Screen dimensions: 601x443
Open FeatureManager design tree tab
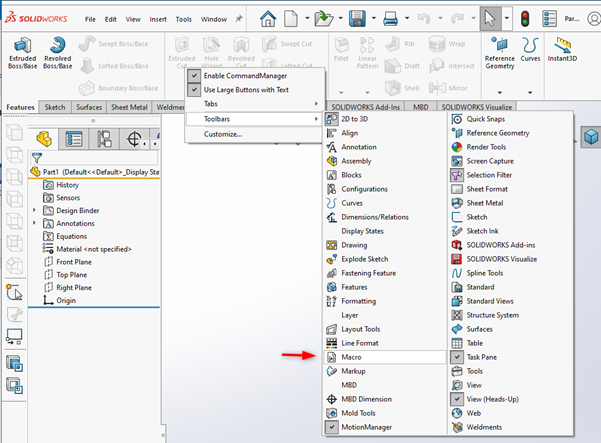44,138
